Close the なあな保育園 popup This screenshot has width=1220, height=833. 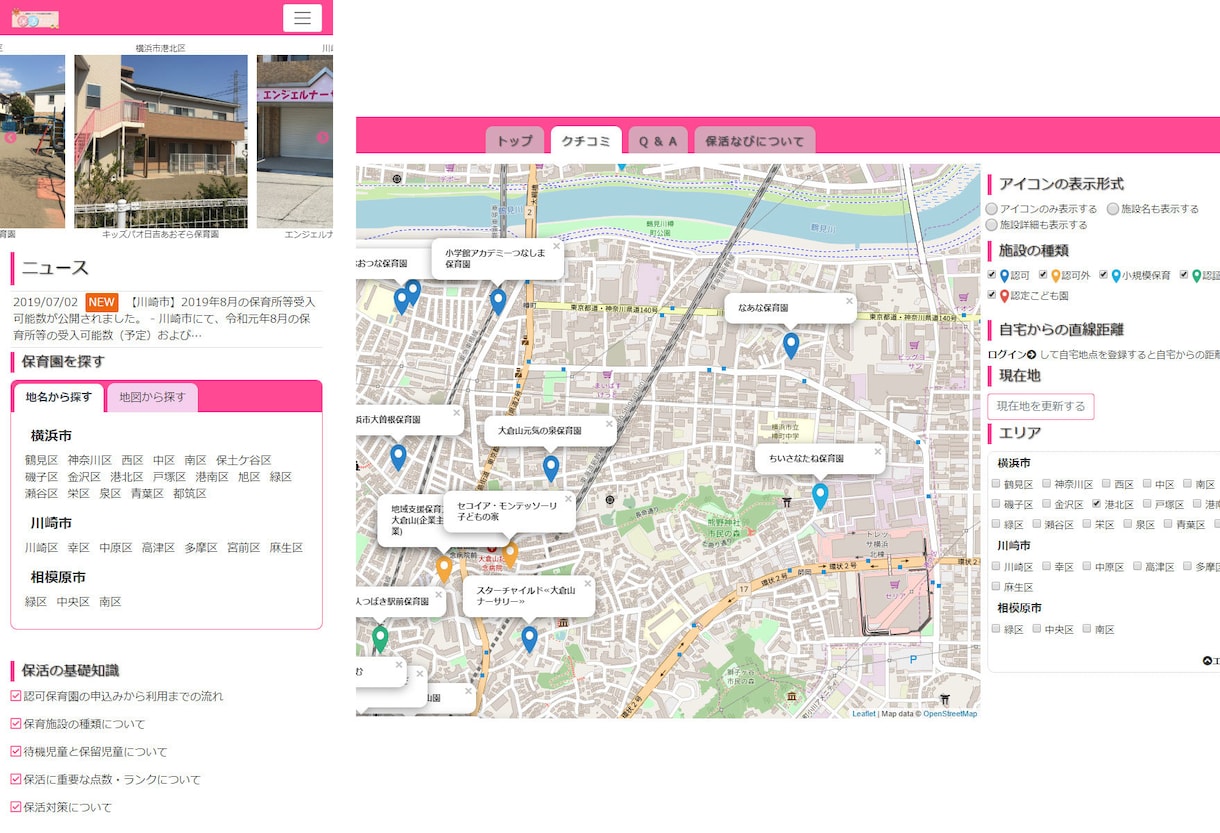coord(849,301)
